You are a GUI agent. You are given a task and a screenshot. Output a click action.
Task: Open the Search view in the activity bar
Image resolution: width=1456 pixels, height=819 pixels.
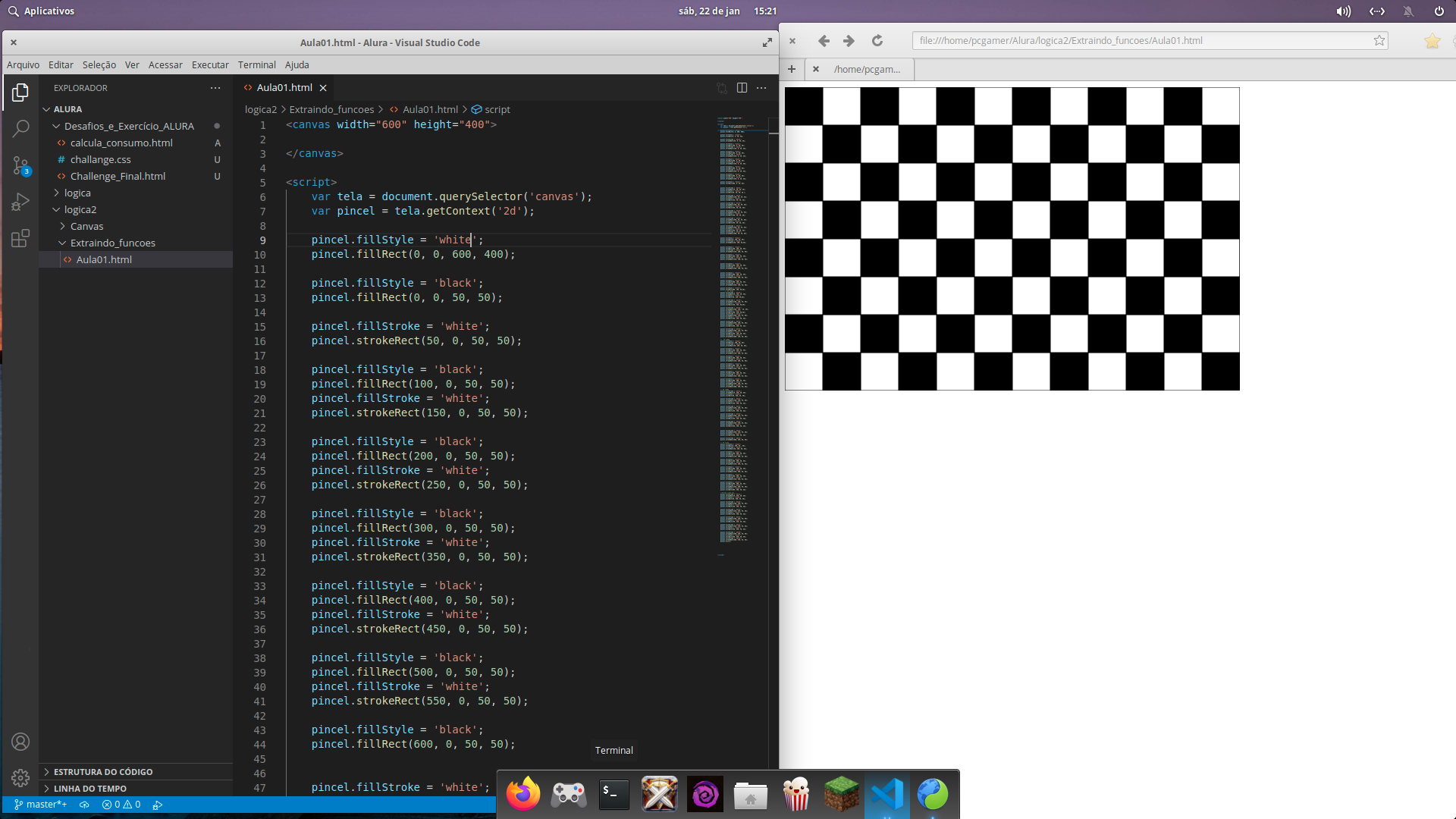tap(20, 129)
